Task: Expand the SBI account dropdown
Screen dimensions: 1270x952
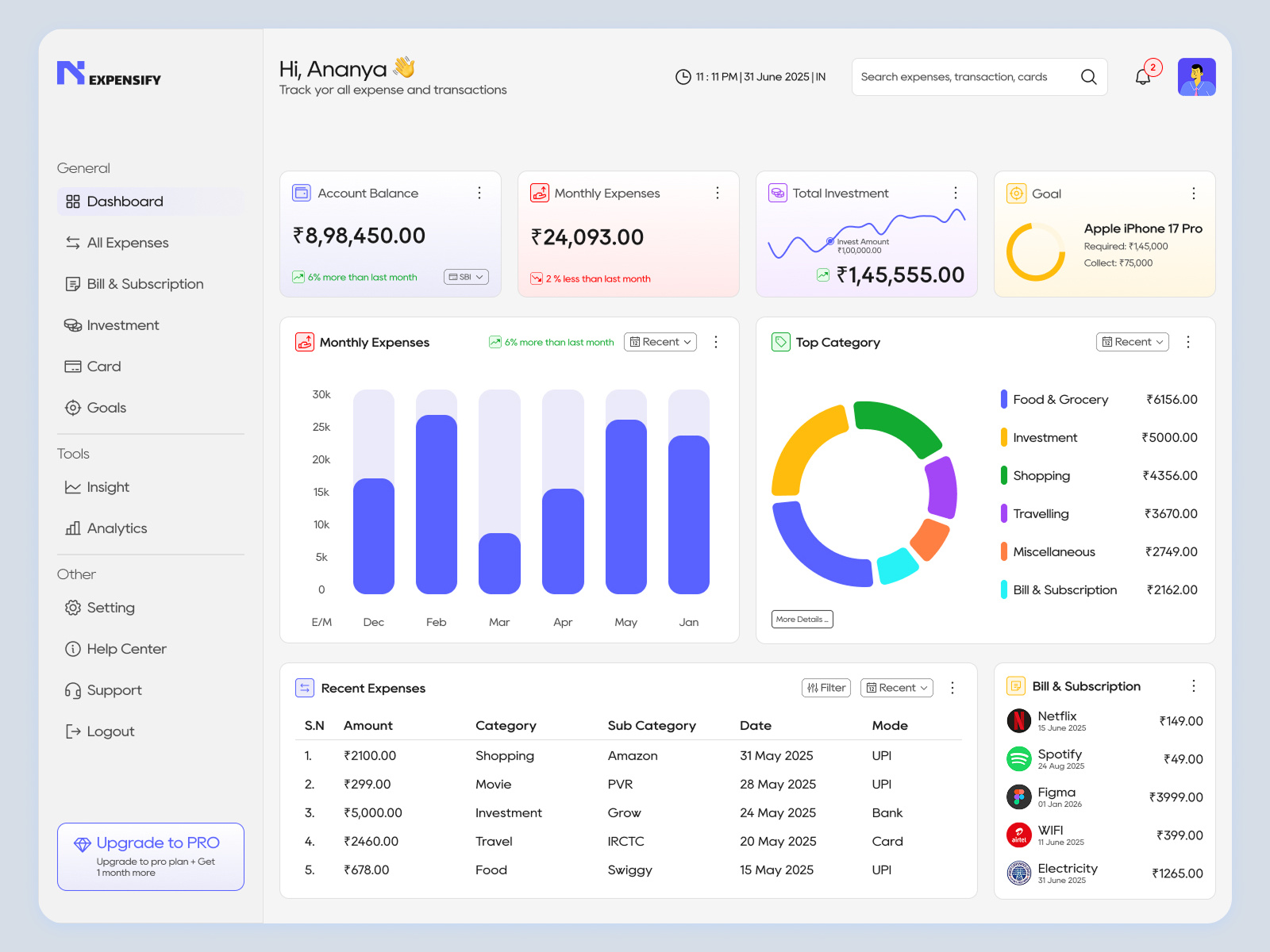Action: 466,277
